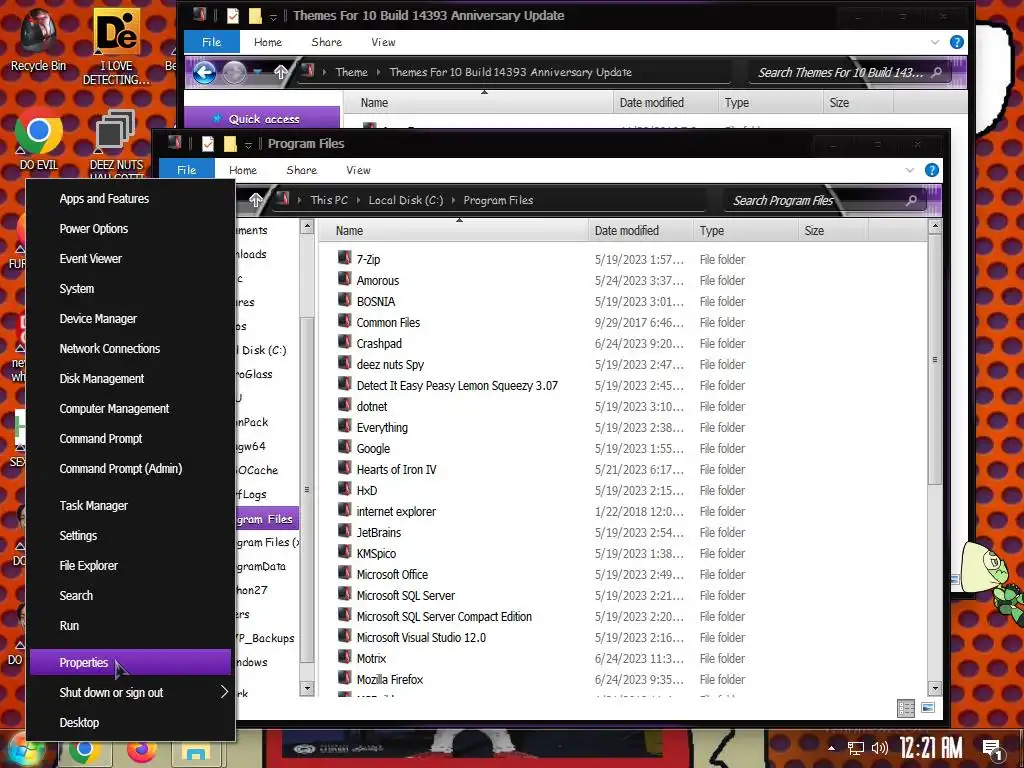Click the Start button orb

coord(24,750)
